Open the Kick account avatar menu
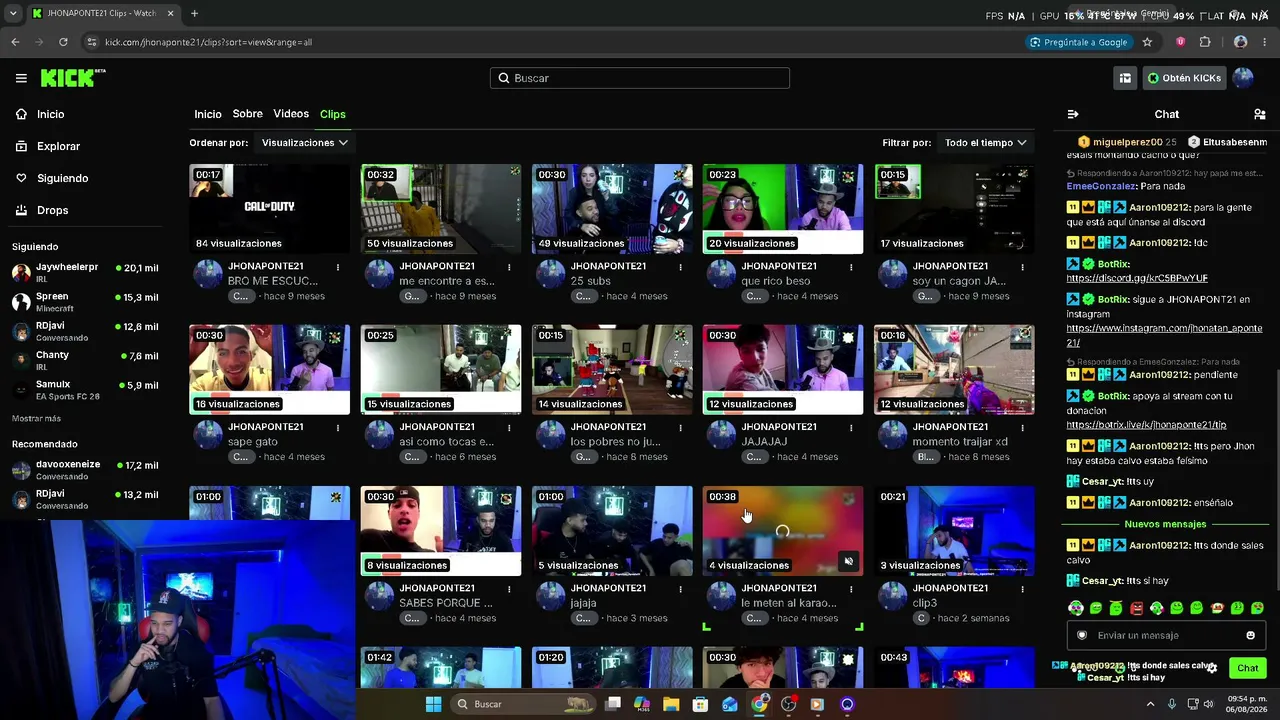Viewport: 1280px width, 720px height. coord(1243,78)
